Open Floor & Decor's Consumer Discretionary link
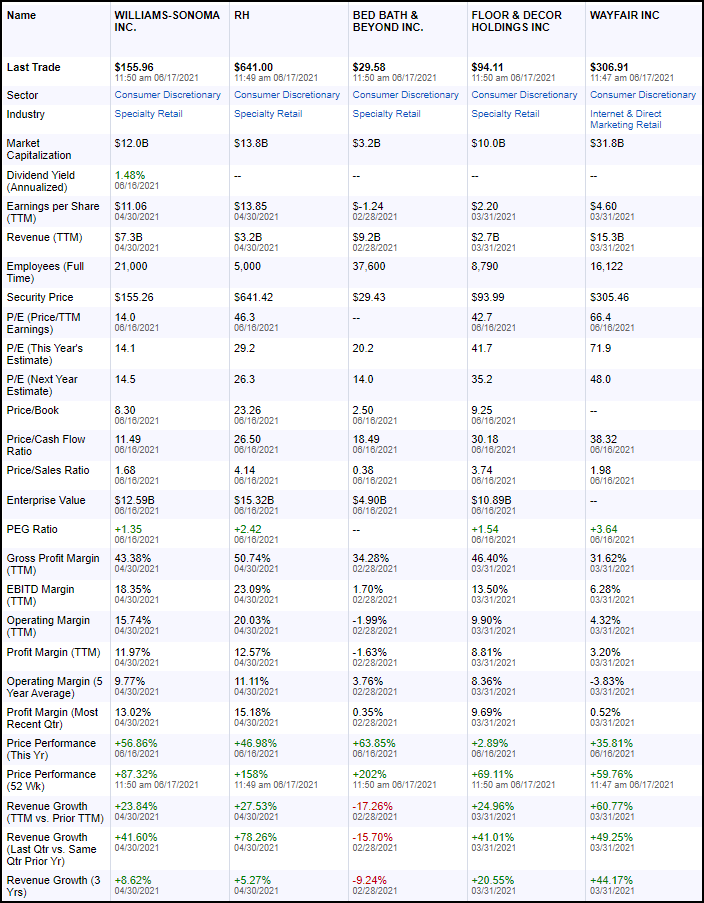This screenshot has width=704, height=903. click(x=524, y=95)
